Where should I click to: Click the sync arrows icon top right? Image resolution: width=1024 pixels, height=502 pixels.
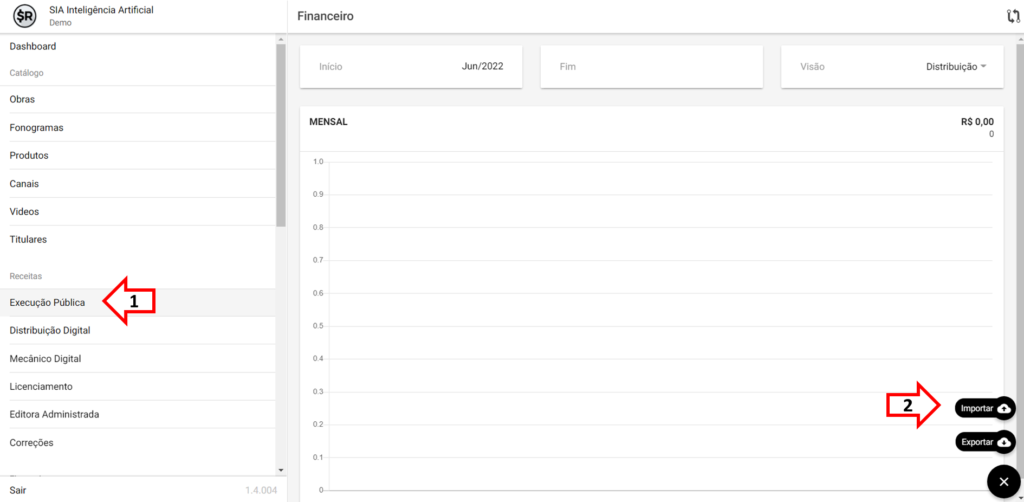point(1013,16)
